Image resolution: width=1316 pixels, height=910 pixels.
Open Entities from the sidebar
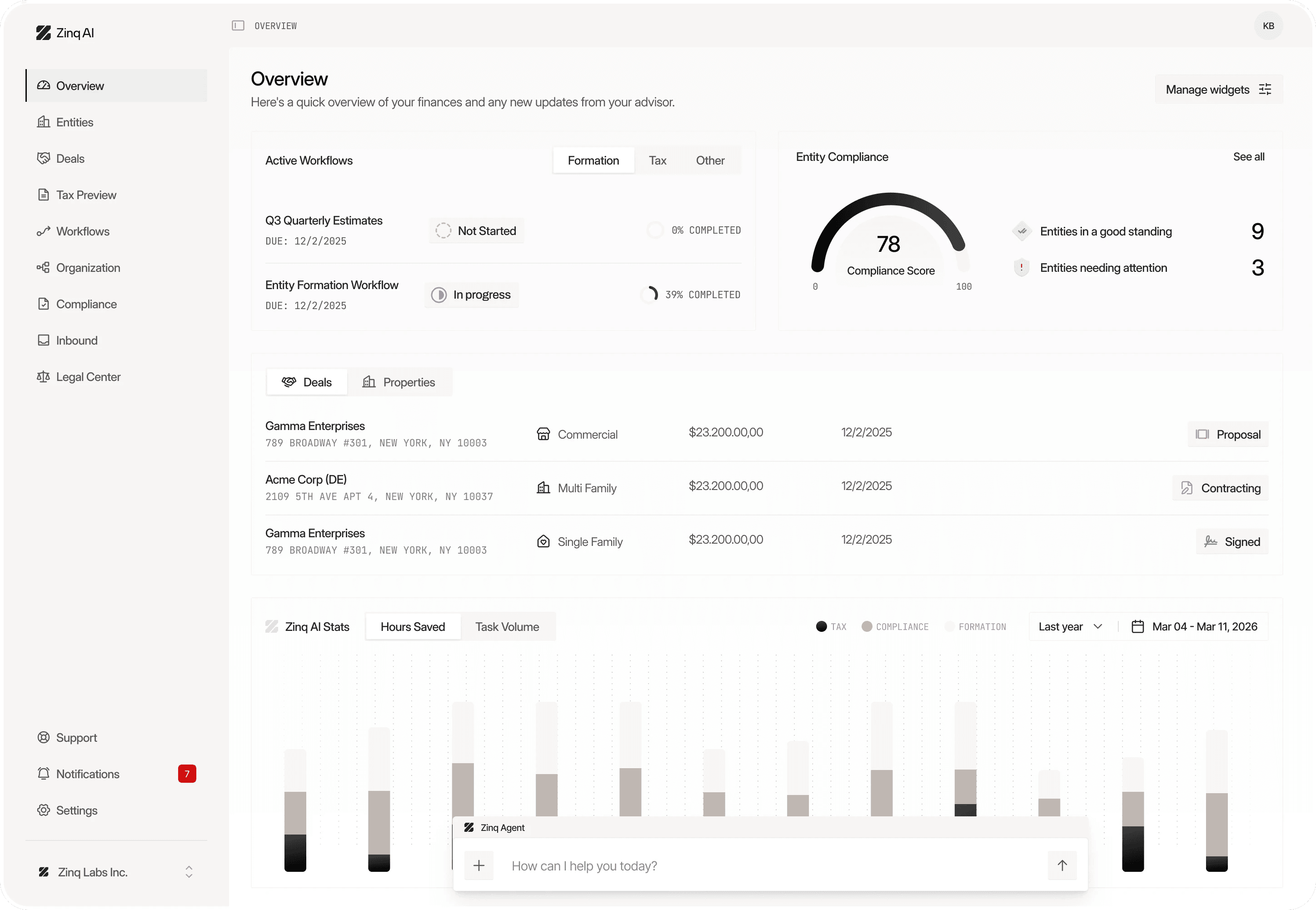click(116, 122)
